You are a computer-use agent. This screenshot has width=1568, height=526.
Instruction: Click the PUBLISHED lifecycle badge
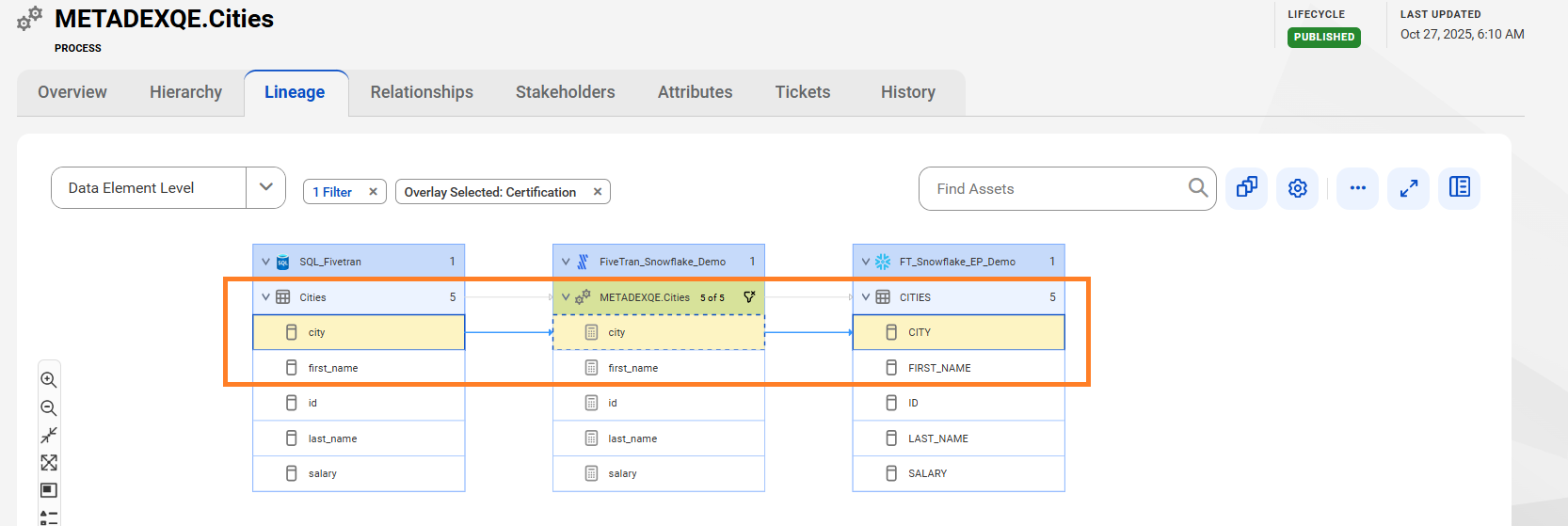[x=1323, y=37]
